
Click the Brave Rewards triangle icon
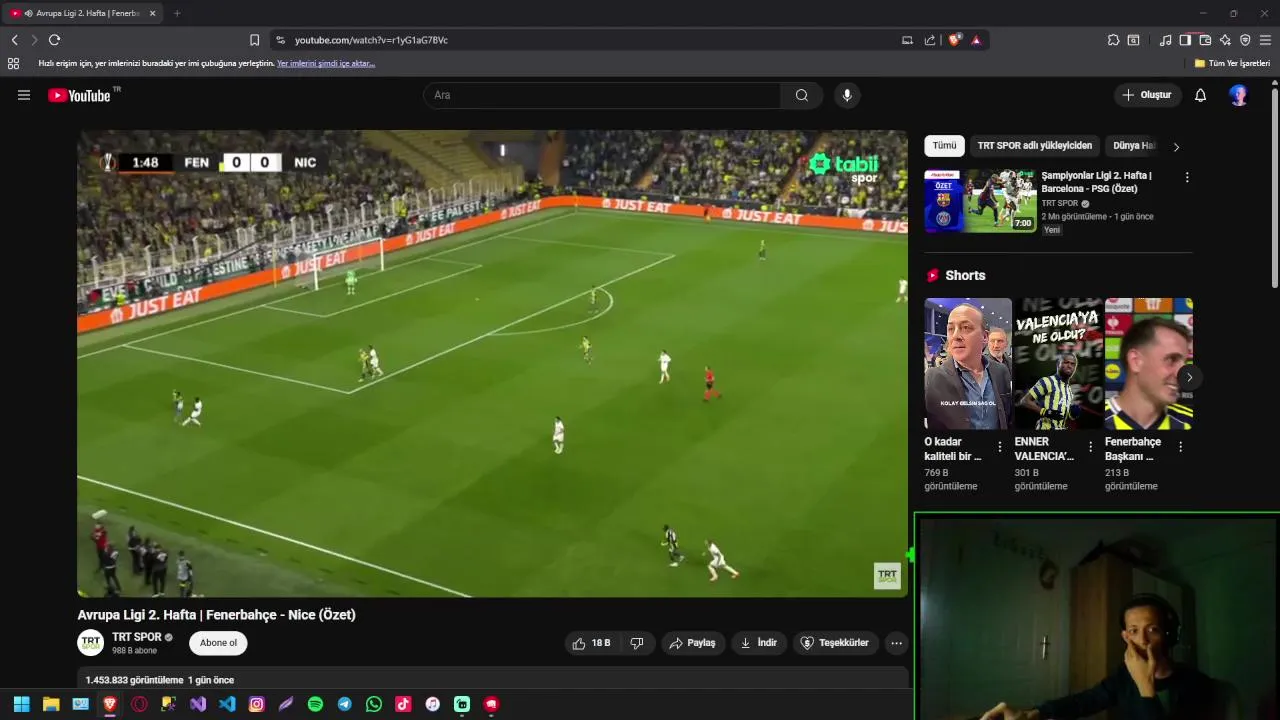(975, 40)
